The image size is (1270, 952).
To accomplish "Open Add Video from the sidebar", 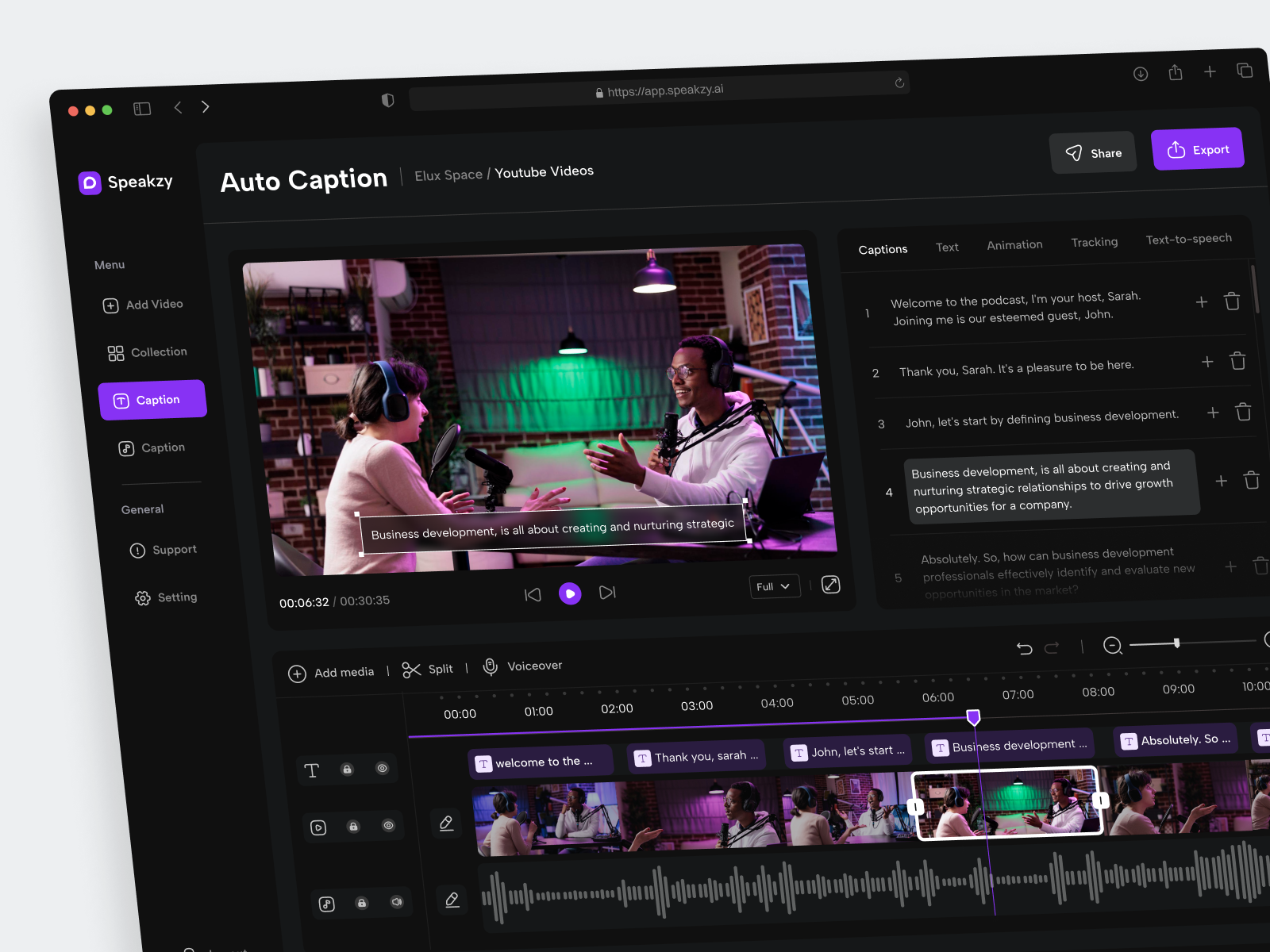I will tap(145, 304).
